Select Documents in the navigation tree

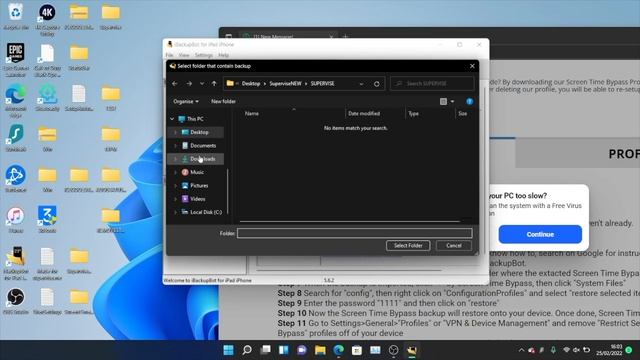tap(202, 146)
